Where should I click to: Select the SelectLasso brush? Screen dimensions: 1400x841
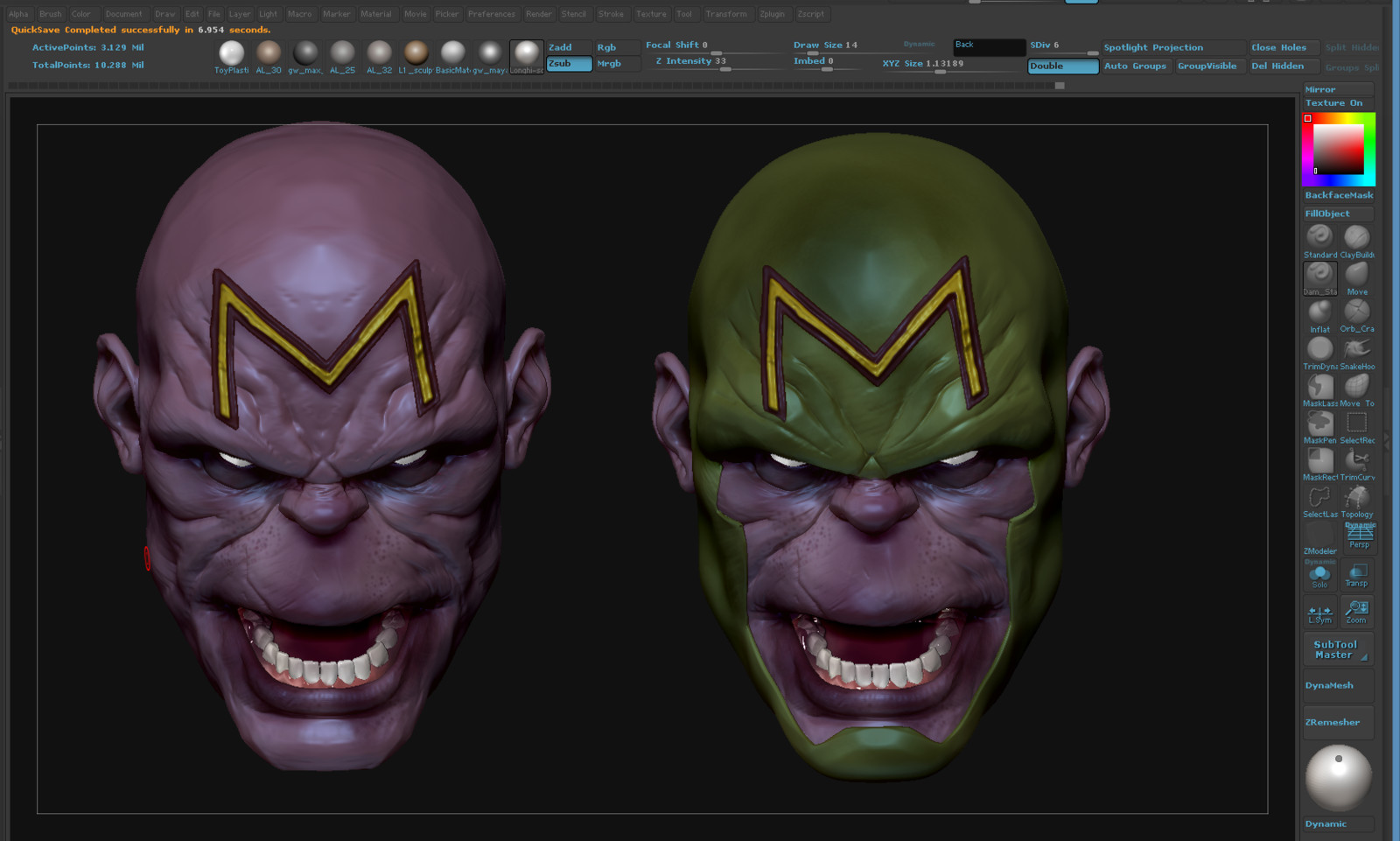pyautogui.click(x=1319, y=501)
